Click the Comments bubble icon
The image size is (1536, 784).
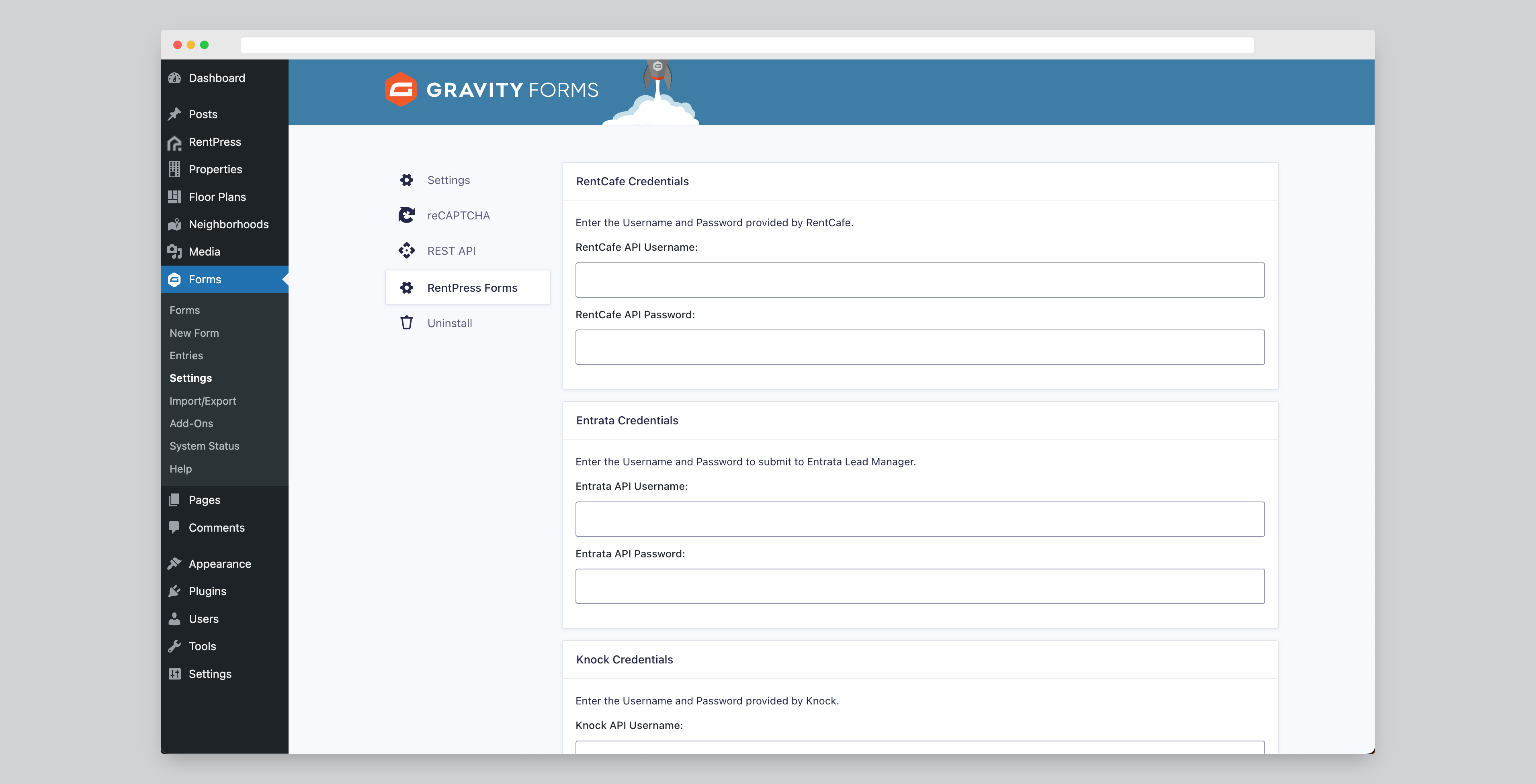tap(174, 528)
